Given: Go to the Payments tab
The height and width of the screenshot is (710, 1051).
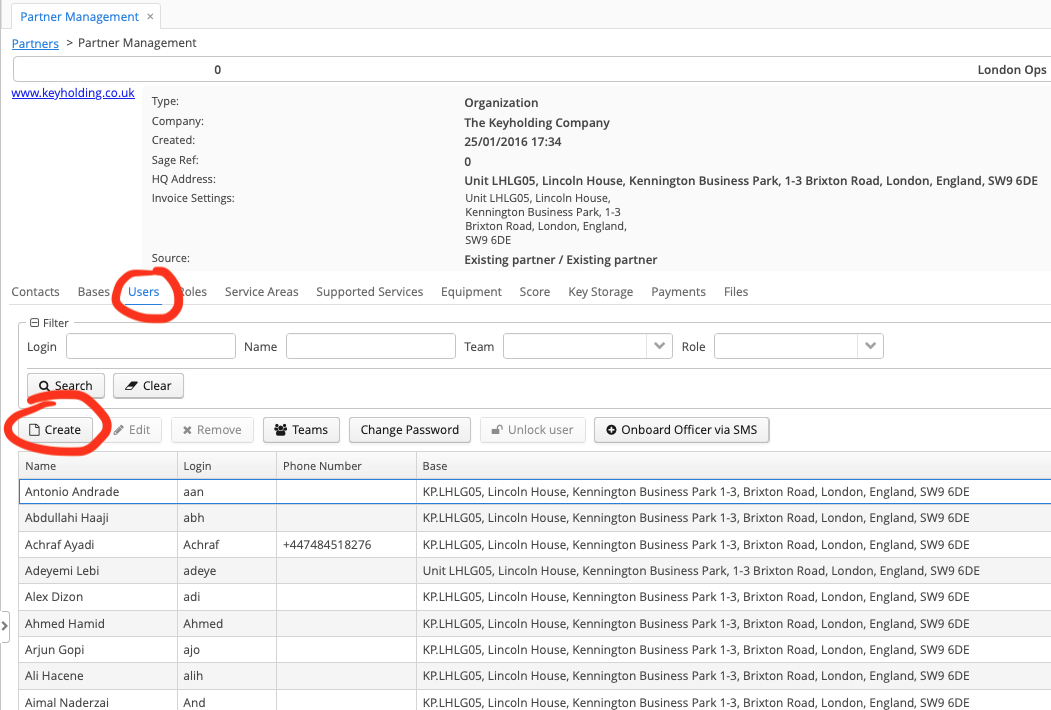Looking at the screenshot, I should 678,292.
